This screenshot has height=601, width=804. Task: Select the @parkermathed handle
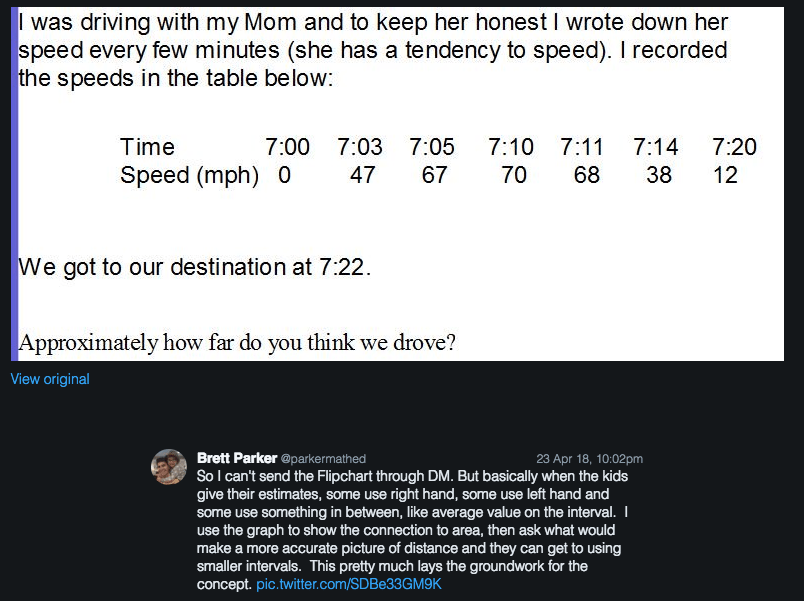323,459
